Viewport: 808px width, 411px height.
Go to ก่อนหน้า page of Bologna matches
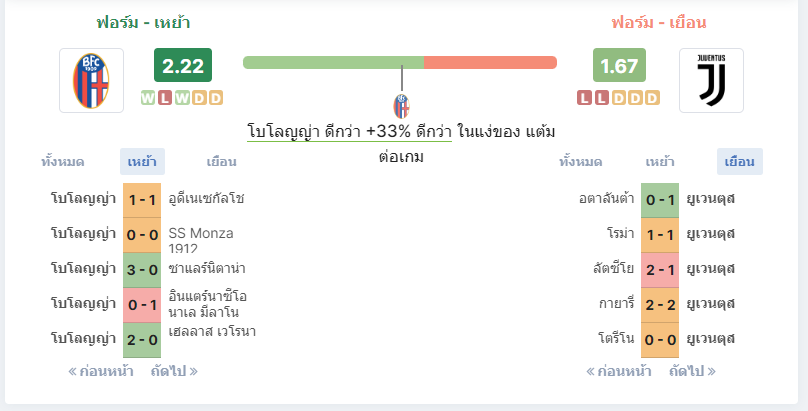tap(100, 371)
